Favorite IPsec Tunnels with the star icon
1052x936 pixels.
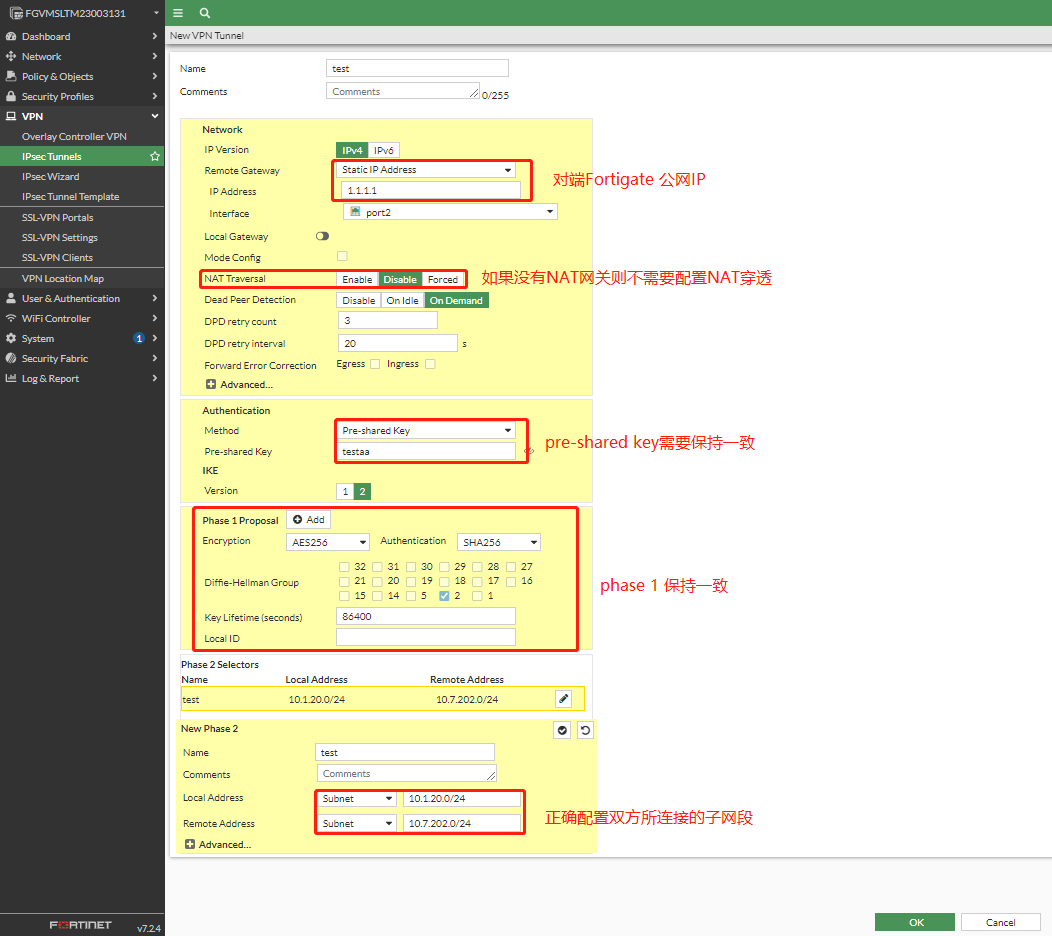click(155, 157)
